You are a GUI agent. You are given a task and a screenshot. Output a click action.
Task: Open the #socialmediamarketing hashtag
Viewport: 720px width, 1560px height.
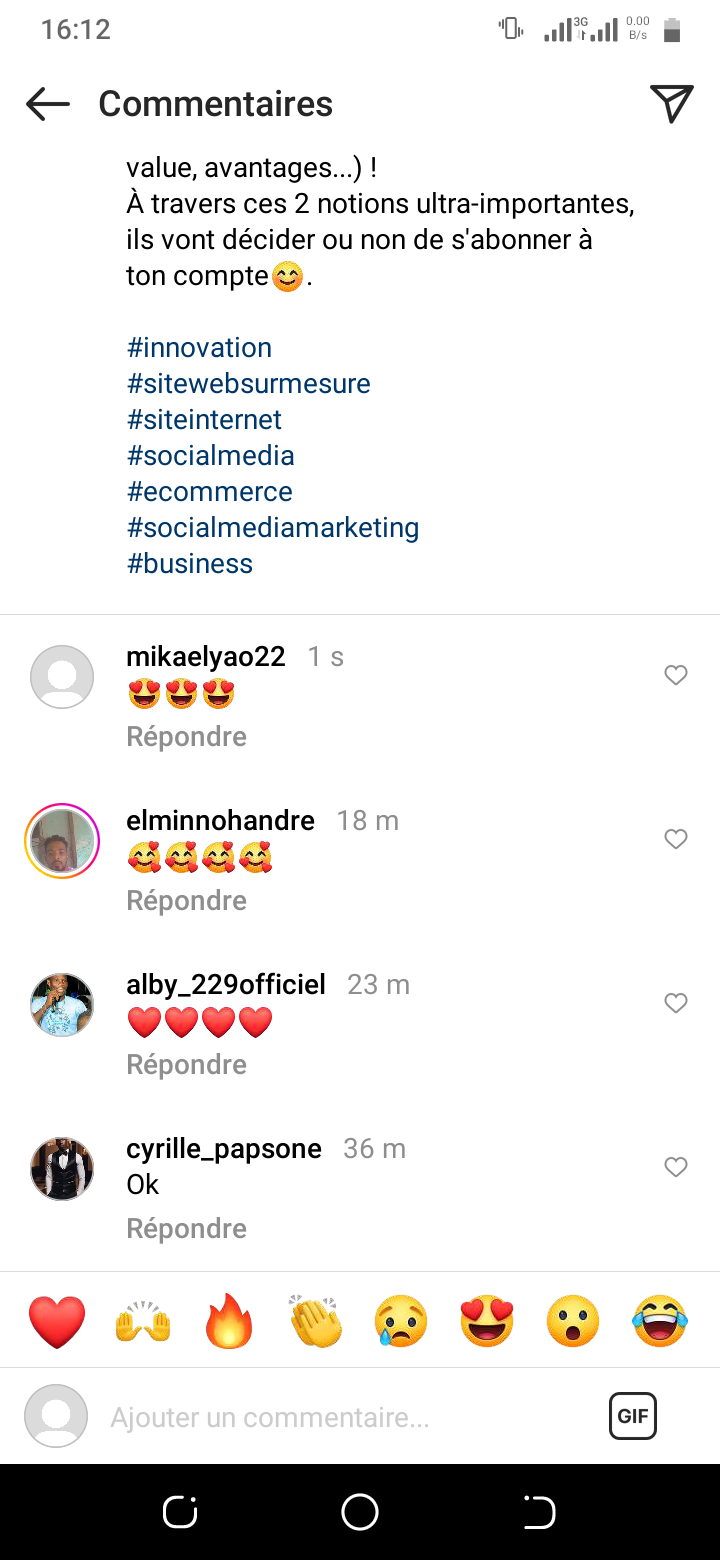coord(273,528)
